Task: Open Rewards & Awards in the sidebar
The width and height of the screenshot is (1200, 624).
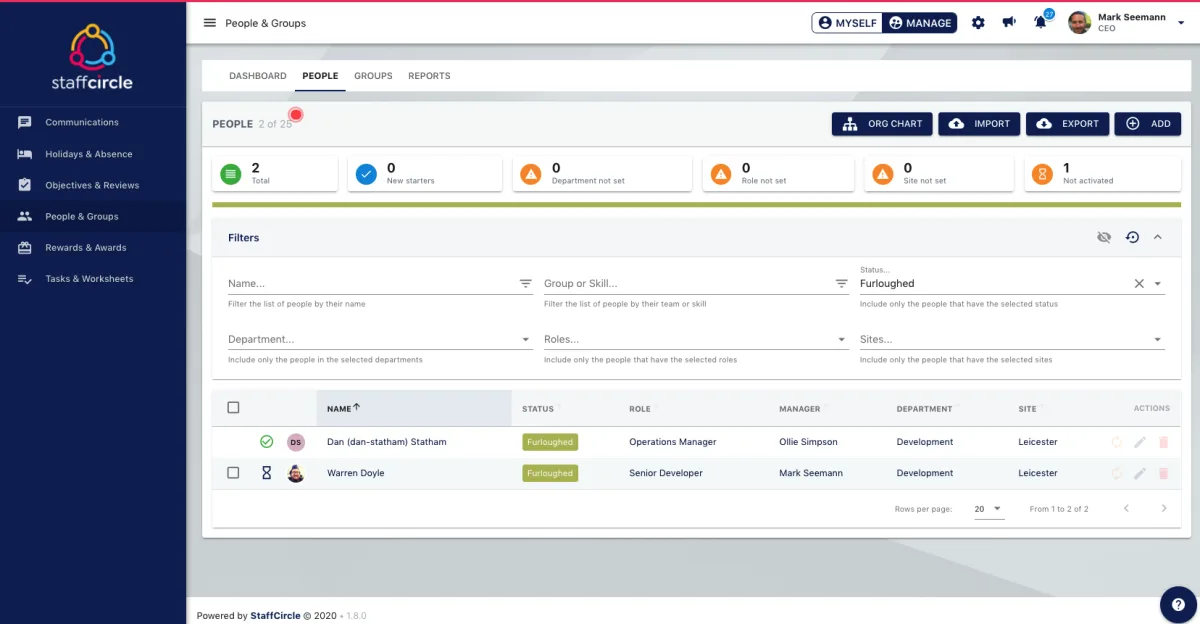Action: (x=93, y=247)
